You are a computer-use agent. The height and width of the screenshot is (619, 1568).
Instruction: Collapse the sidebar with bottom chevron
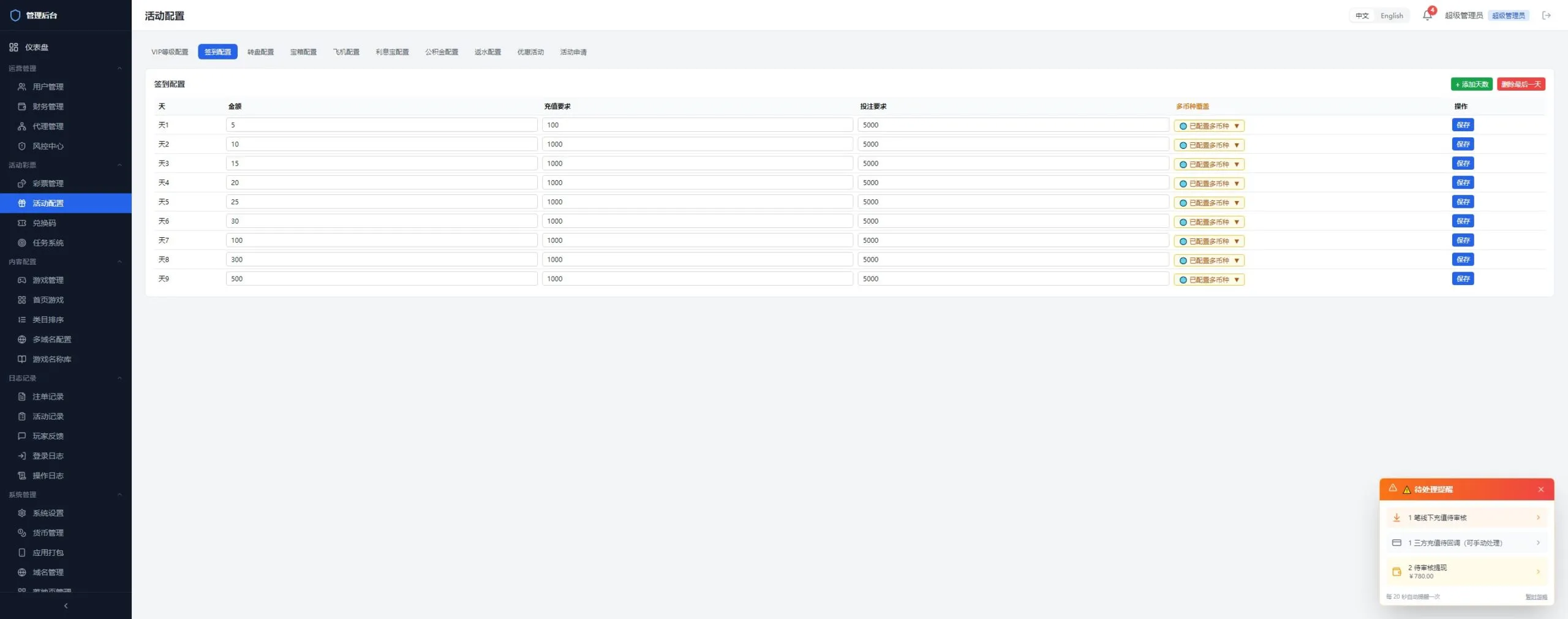pos(66,606)
